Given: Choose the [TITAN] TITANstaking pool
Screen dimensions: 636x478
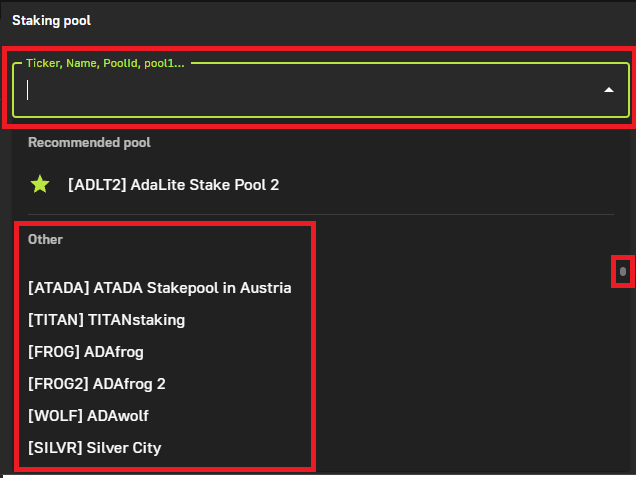Looking at the screenshot, I should click(106, 320).
